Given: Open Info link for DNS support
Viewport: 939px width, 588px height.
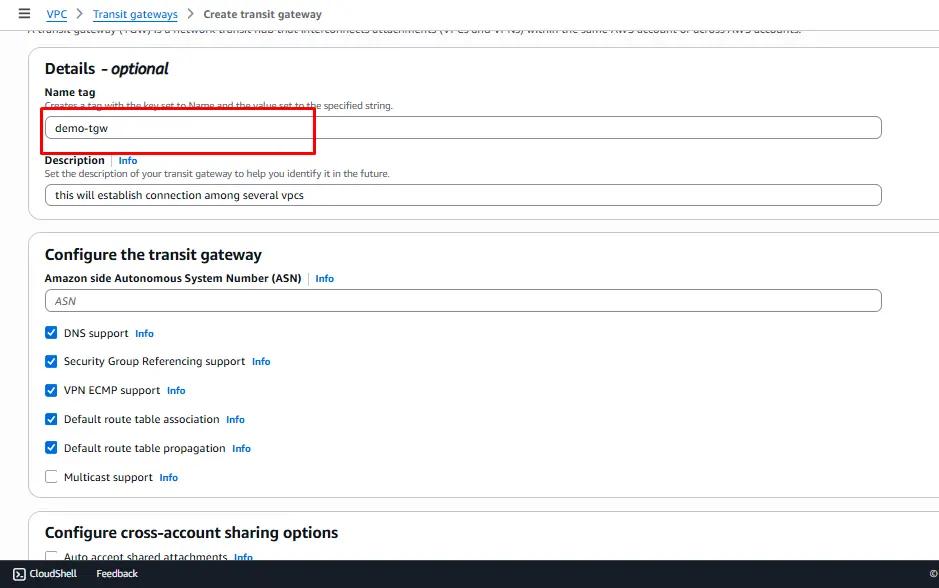Looking at the screenshot, I should pos(144,334).
